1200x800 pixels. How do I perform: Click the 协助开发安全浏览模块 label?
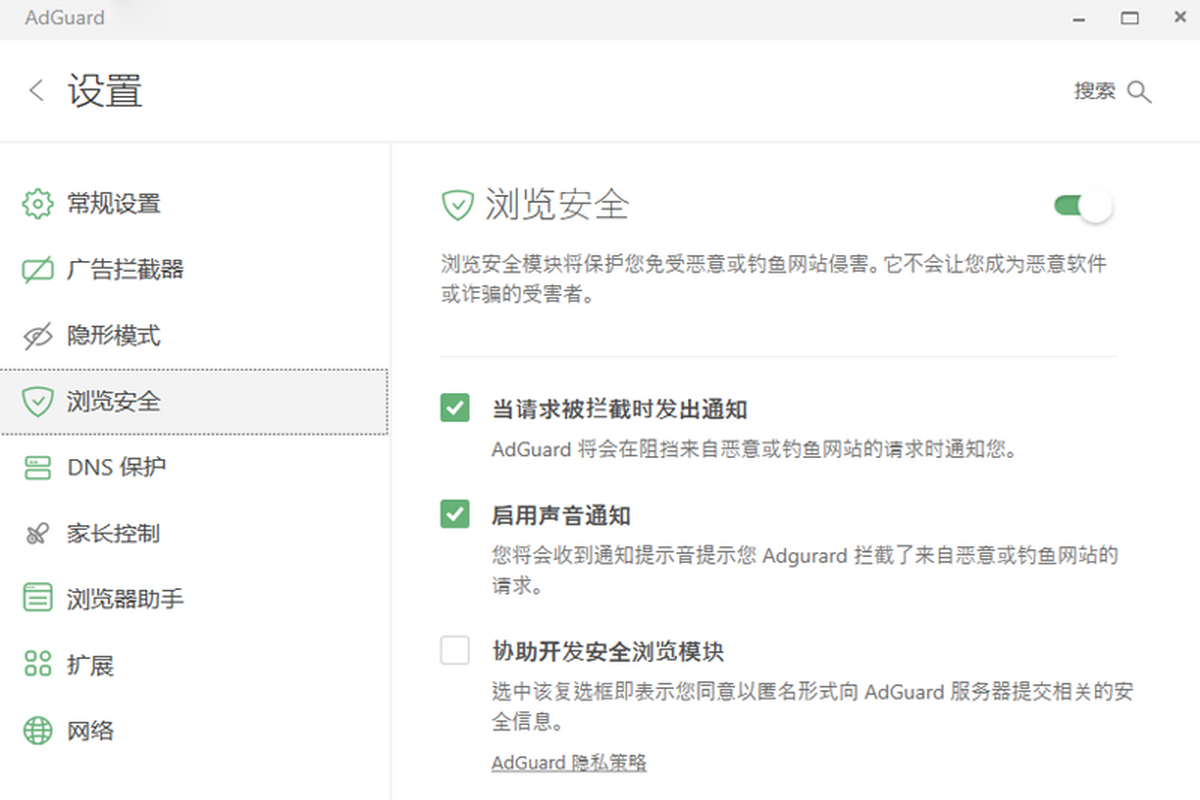pyautogui.click(x=608, y=652)
